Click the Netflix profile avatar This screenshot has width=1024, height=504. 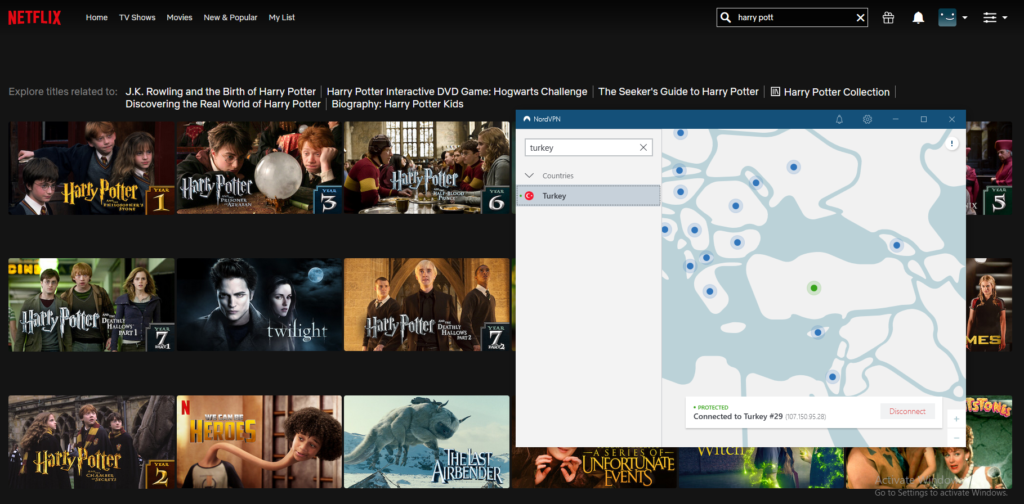(x=948, y=18)
